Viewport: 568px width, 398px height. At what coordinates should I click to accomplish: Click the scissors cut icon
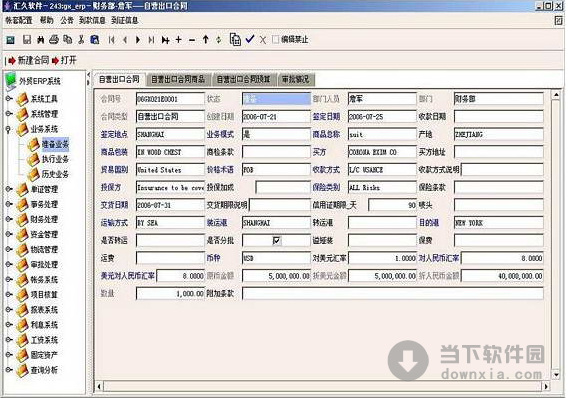pyautogui.click(x=81, y=39)
